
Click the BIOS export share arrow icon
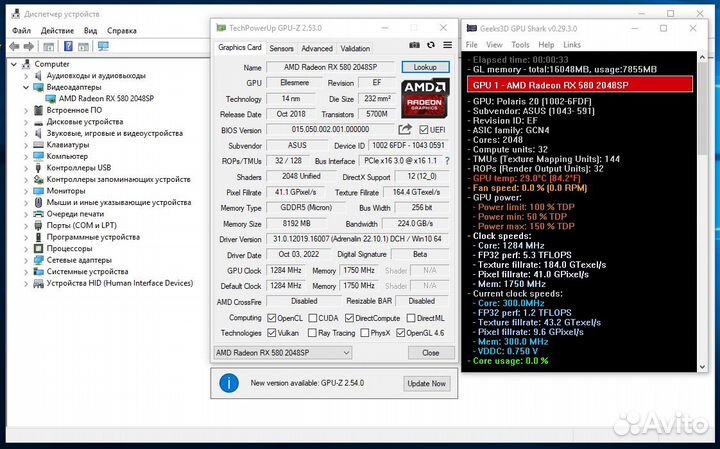405,129
